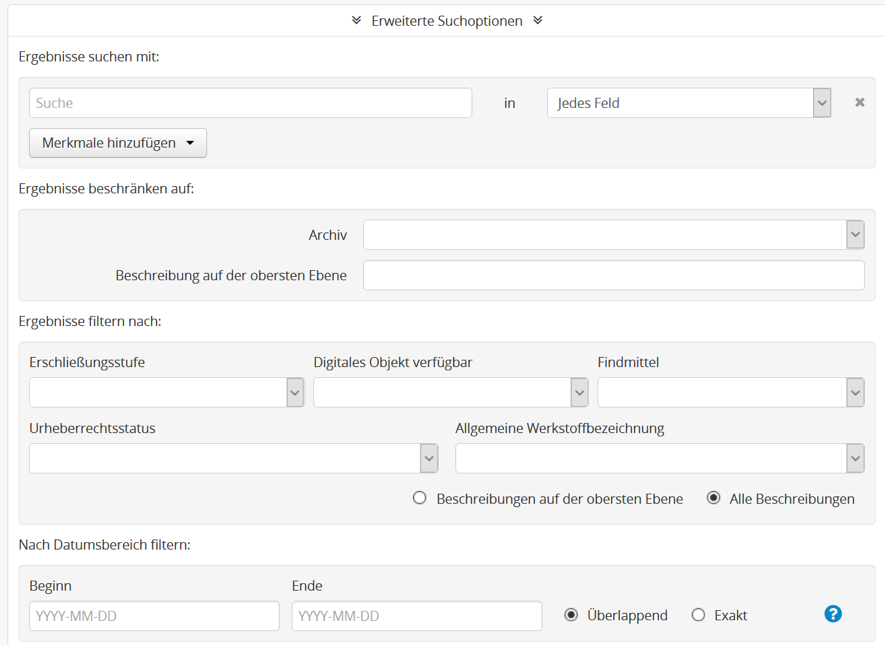The height and width of the screenshot is (645, 885).
Task: Select the Alle Beschreibungen radio option
Action: click(x=713, y=498)
